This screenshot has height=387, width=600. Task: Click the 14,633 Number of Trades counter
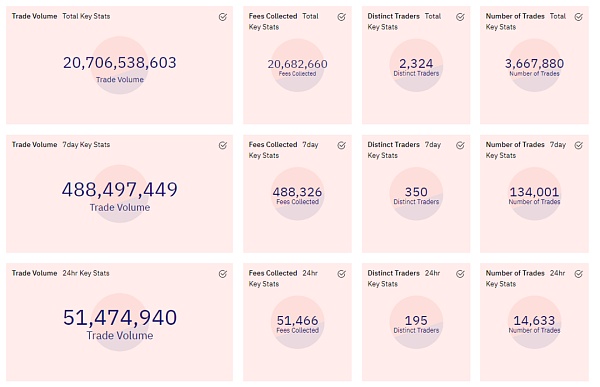534,320
